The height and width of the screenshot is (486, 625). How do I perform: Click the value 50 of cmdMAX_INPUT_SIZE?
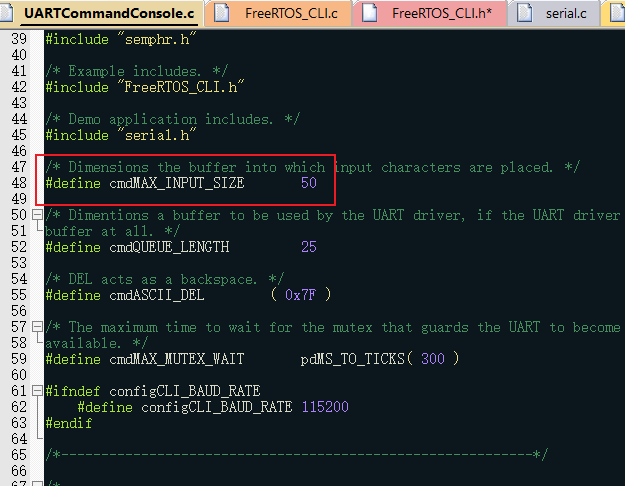pyautogui.click(x=309, y=183)
